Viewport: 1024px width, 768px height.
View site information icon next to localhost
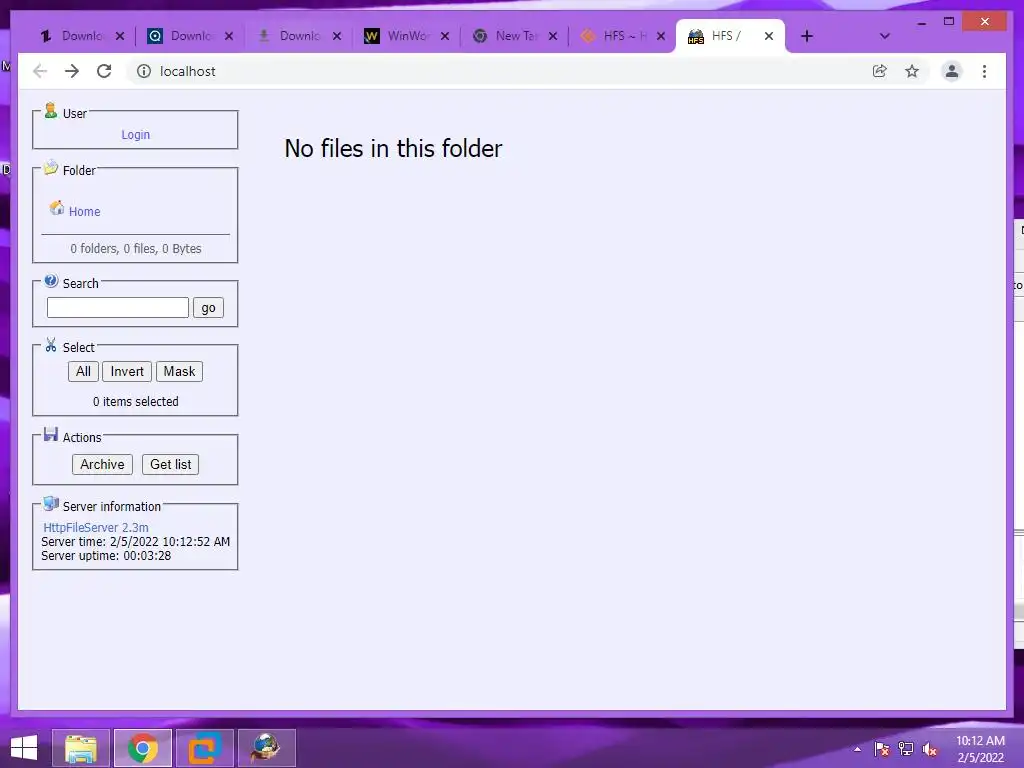tap(144, 71)
